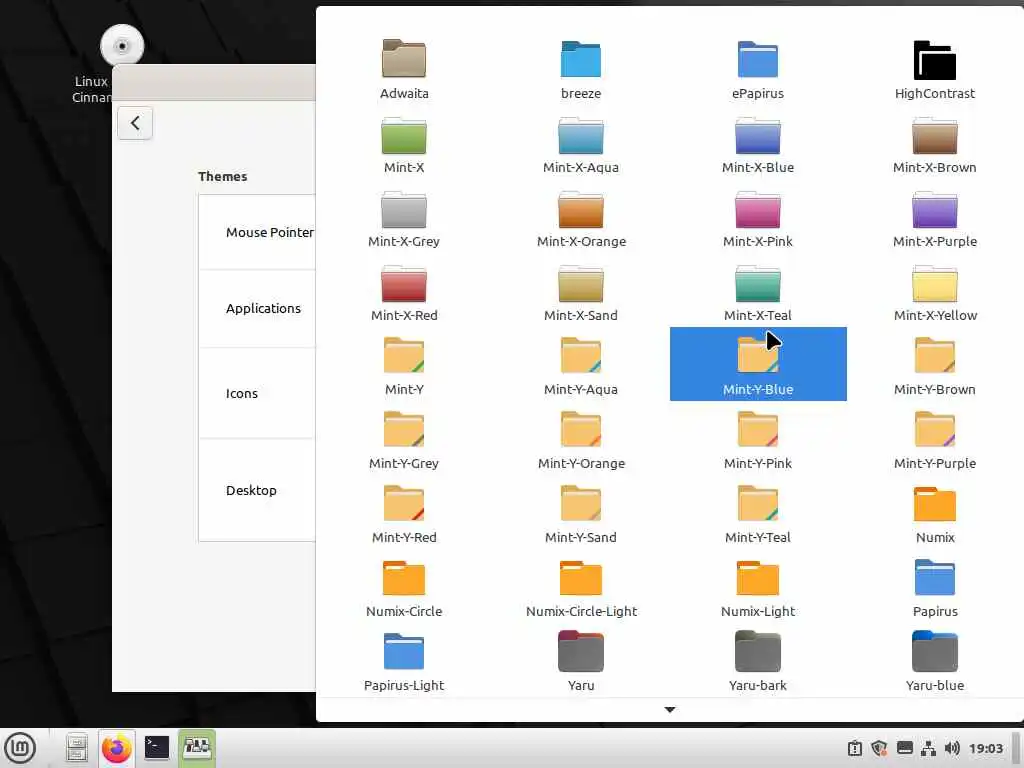Click the keyboard tray icon
The width and height of the screenshot is (1024, 768).
(904, 748)
